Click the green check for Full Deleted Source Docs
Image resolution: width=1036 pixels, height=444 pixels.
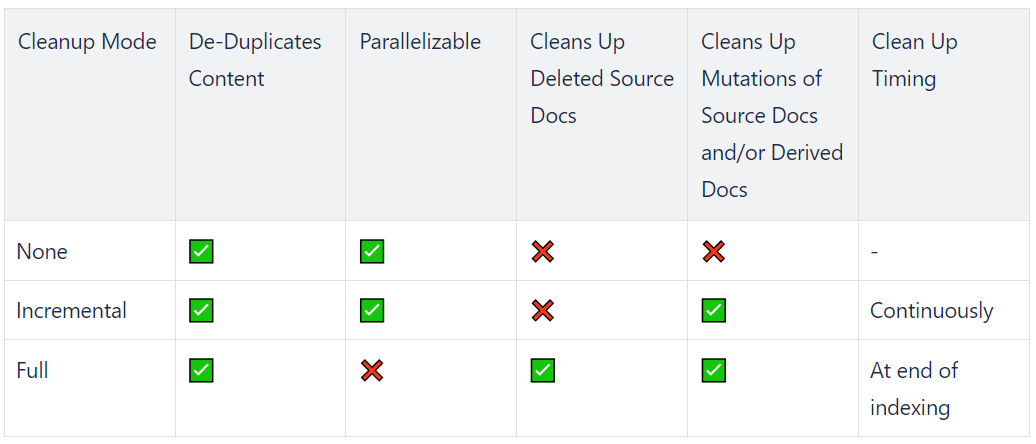click(x=542, y=371)
